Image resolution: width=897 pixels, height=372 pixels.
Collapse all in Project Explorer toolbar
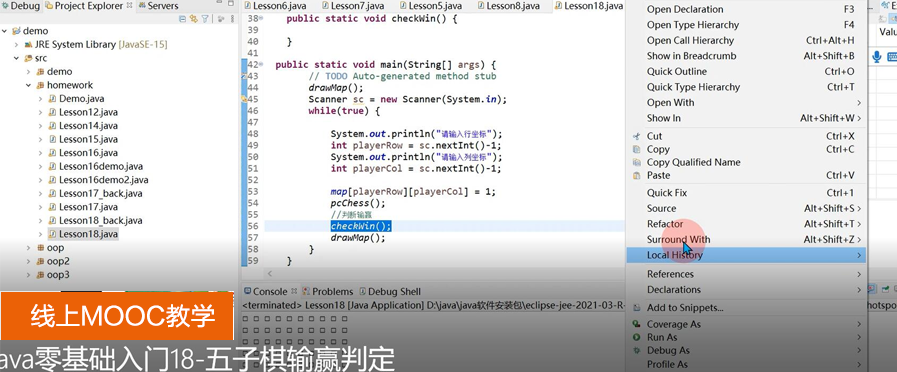(x=183, y=19)
